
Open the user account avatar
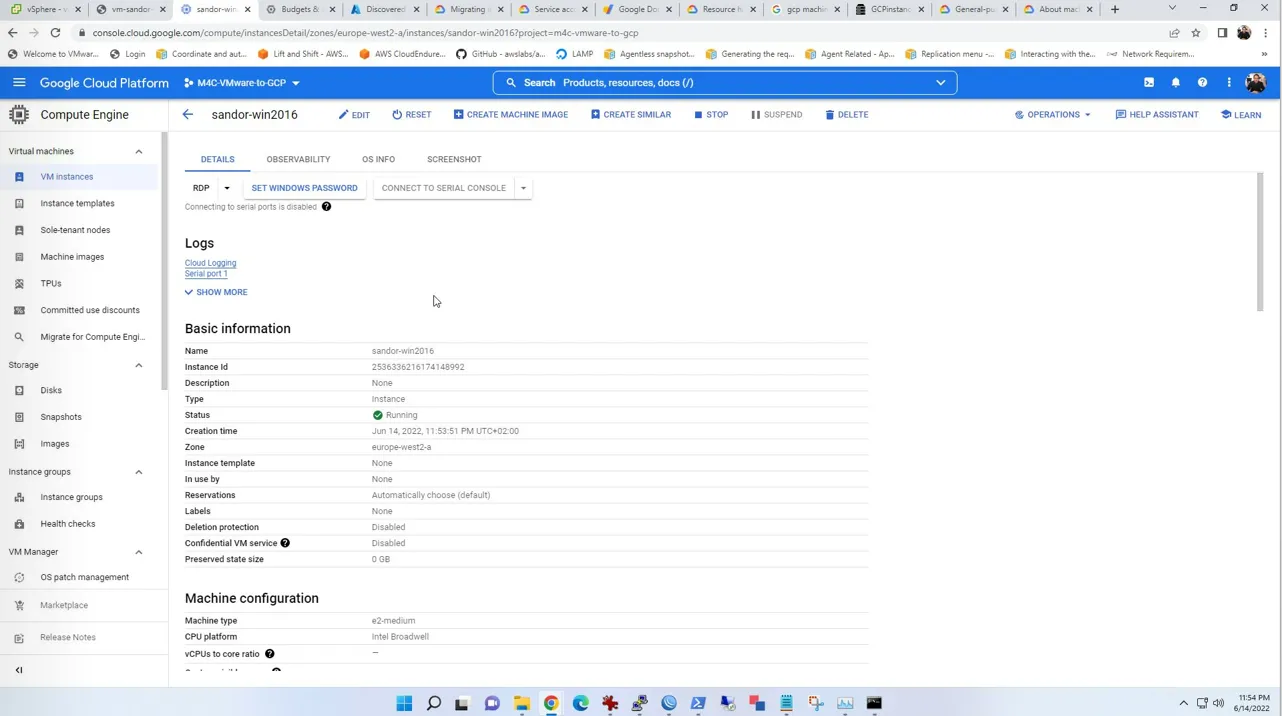tap(1256, 83)
